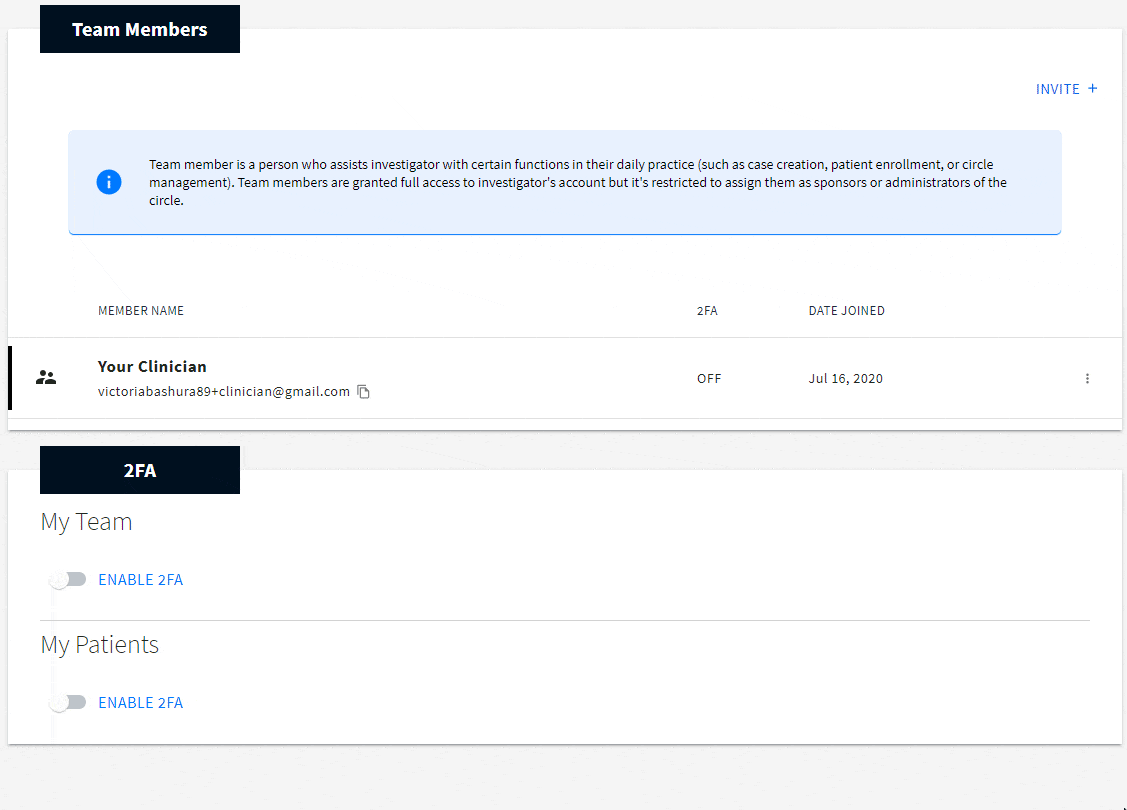Click the DATE JOINED column header
The image size is (1127, 810).
point(846,311)
